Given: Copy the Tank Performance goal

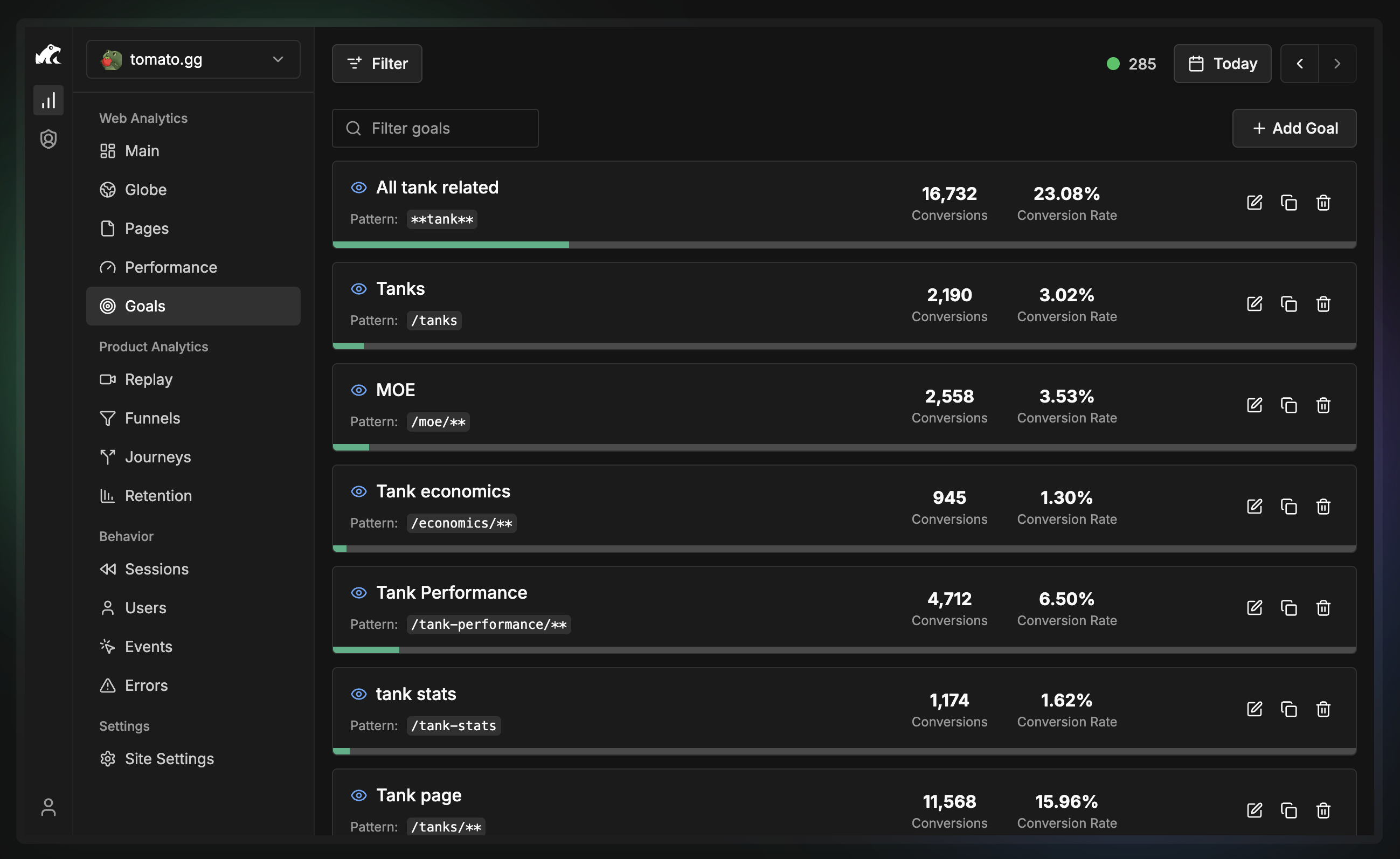Looking at the screenshot, I should 1288,608.
